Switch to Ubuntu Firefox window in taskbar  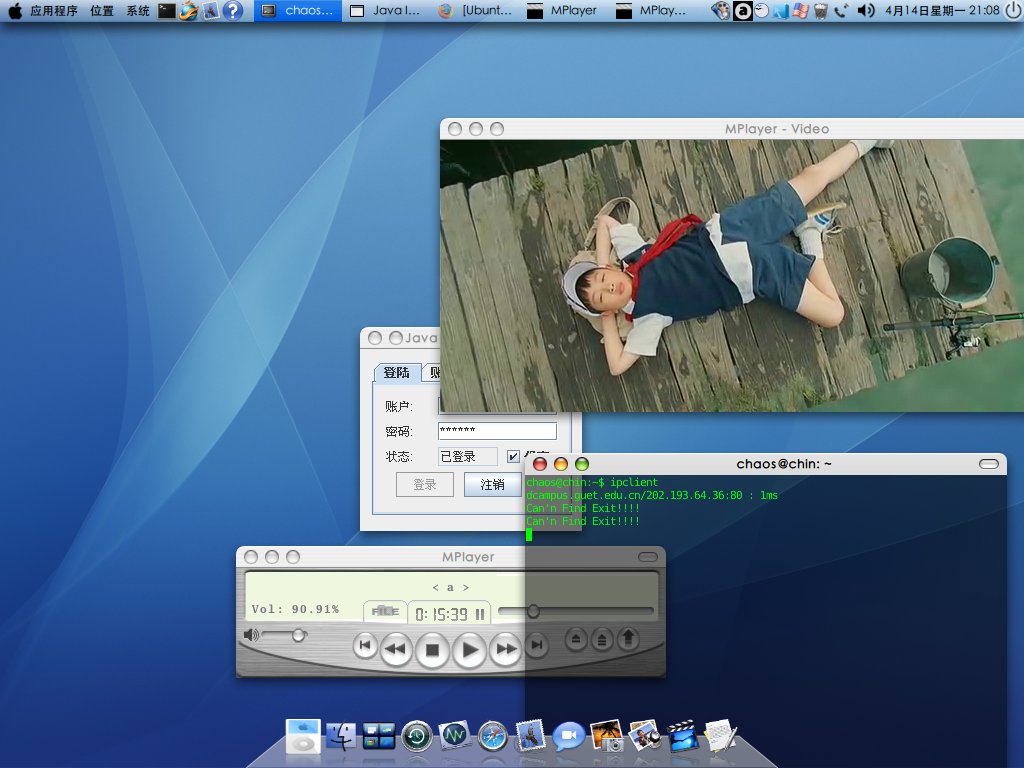[x=475, y=10]
